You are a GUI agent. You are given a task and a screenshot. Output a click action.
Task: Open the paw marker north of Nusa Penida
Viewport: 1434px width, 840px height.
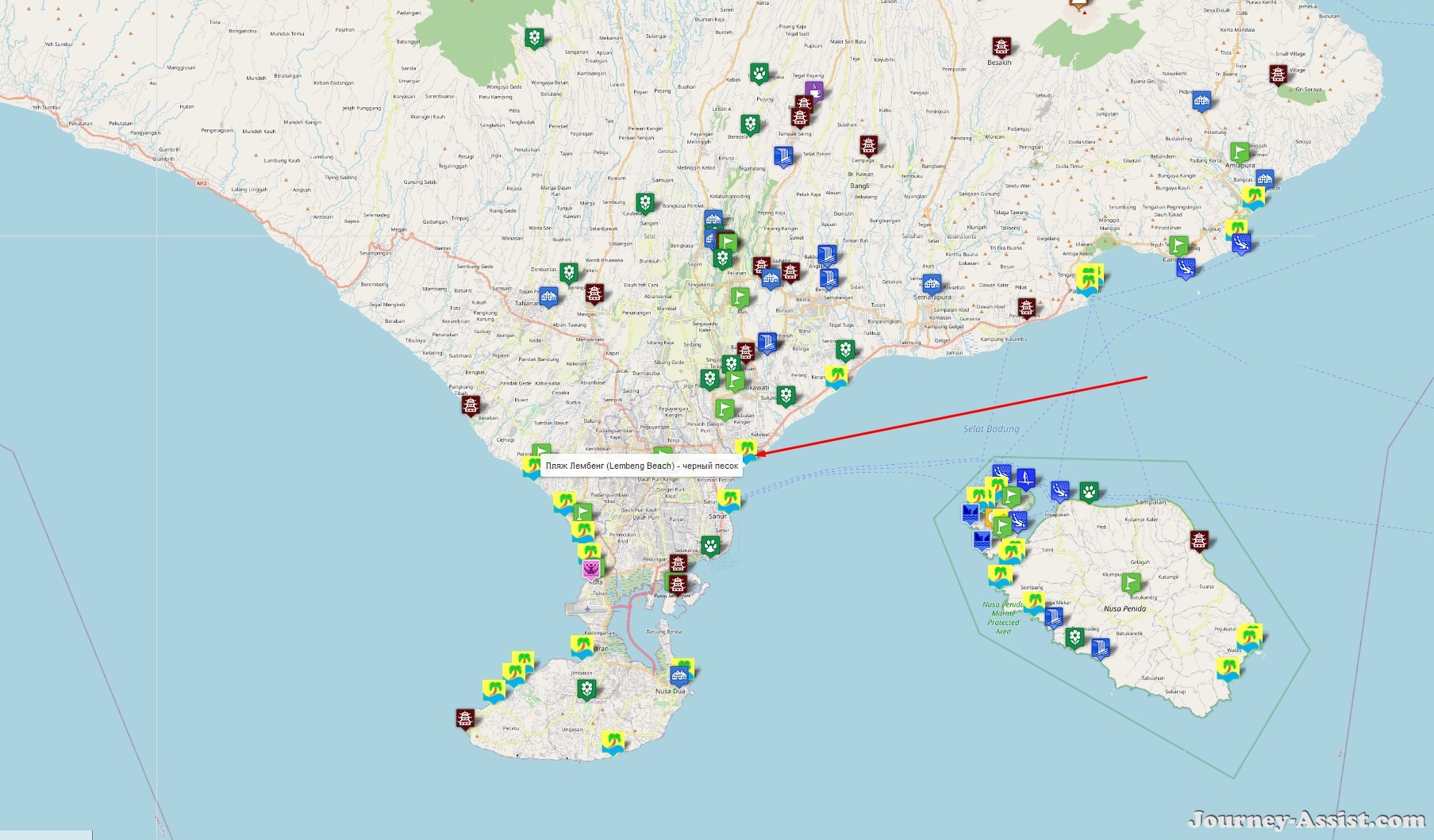click(1089, 492)
